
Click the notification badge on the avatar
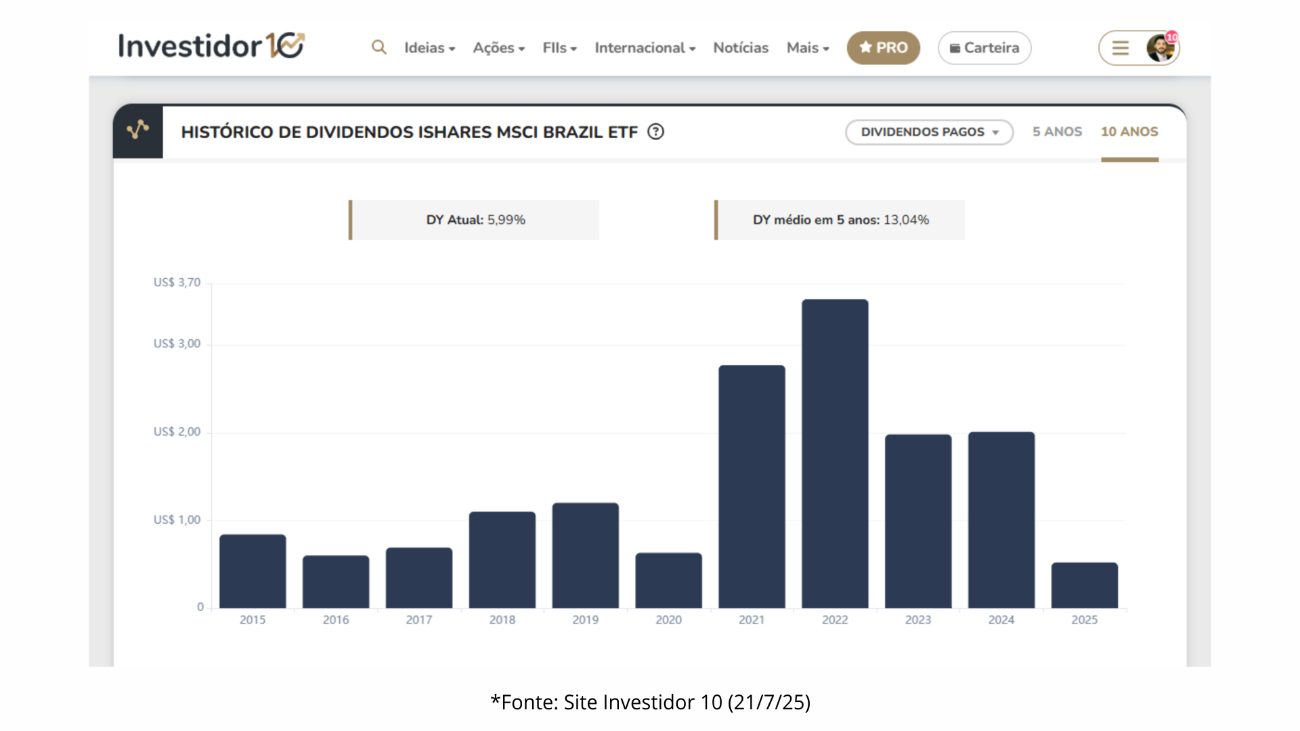click(x=1171, y=37)
